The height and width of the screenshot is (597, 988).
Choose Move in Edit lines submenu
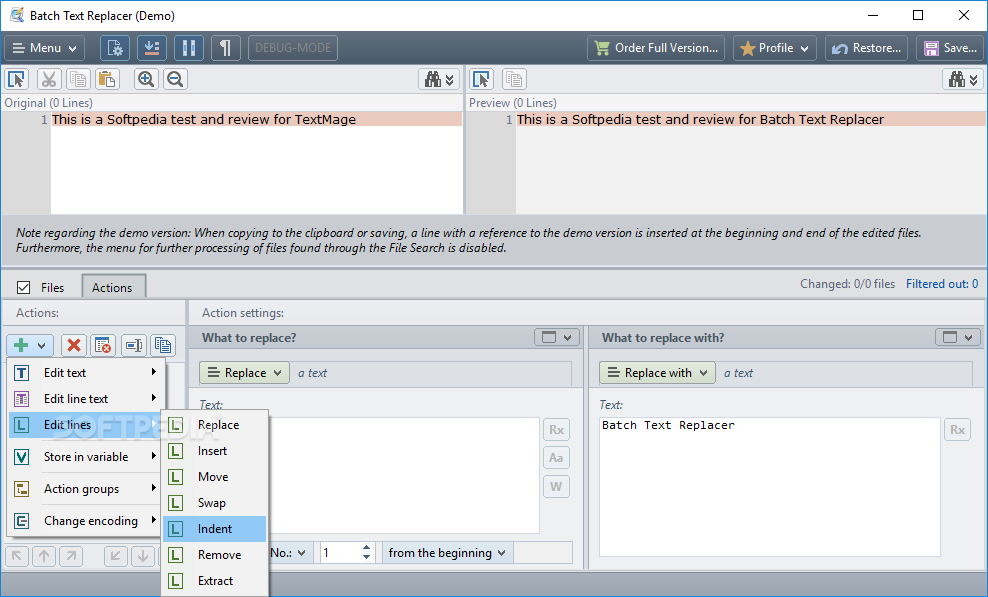(x=215, y=477)
